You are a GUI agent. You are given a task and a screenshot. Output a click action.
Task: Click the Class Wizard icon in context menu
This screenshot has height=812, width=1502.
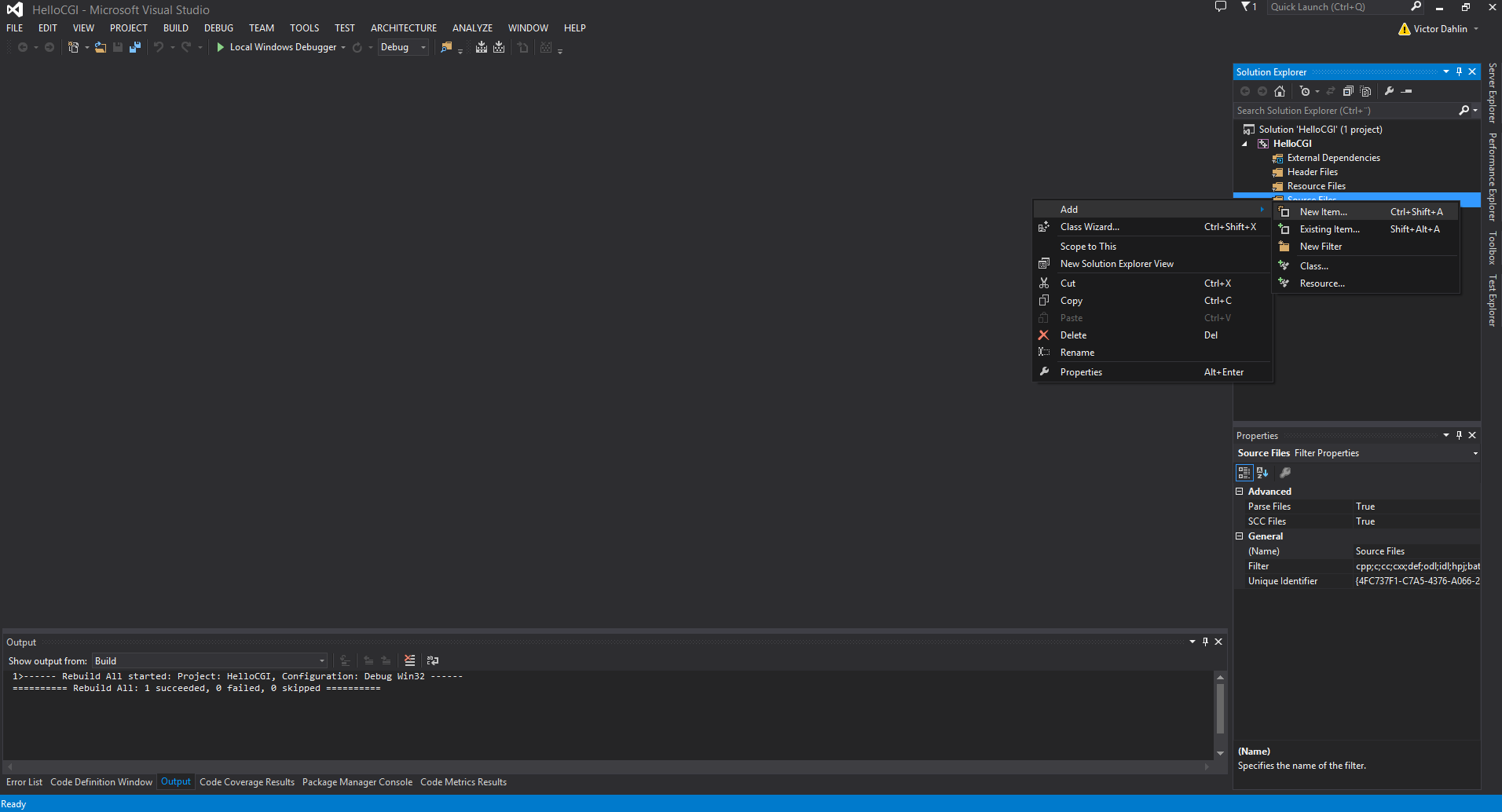[1044, 227]
